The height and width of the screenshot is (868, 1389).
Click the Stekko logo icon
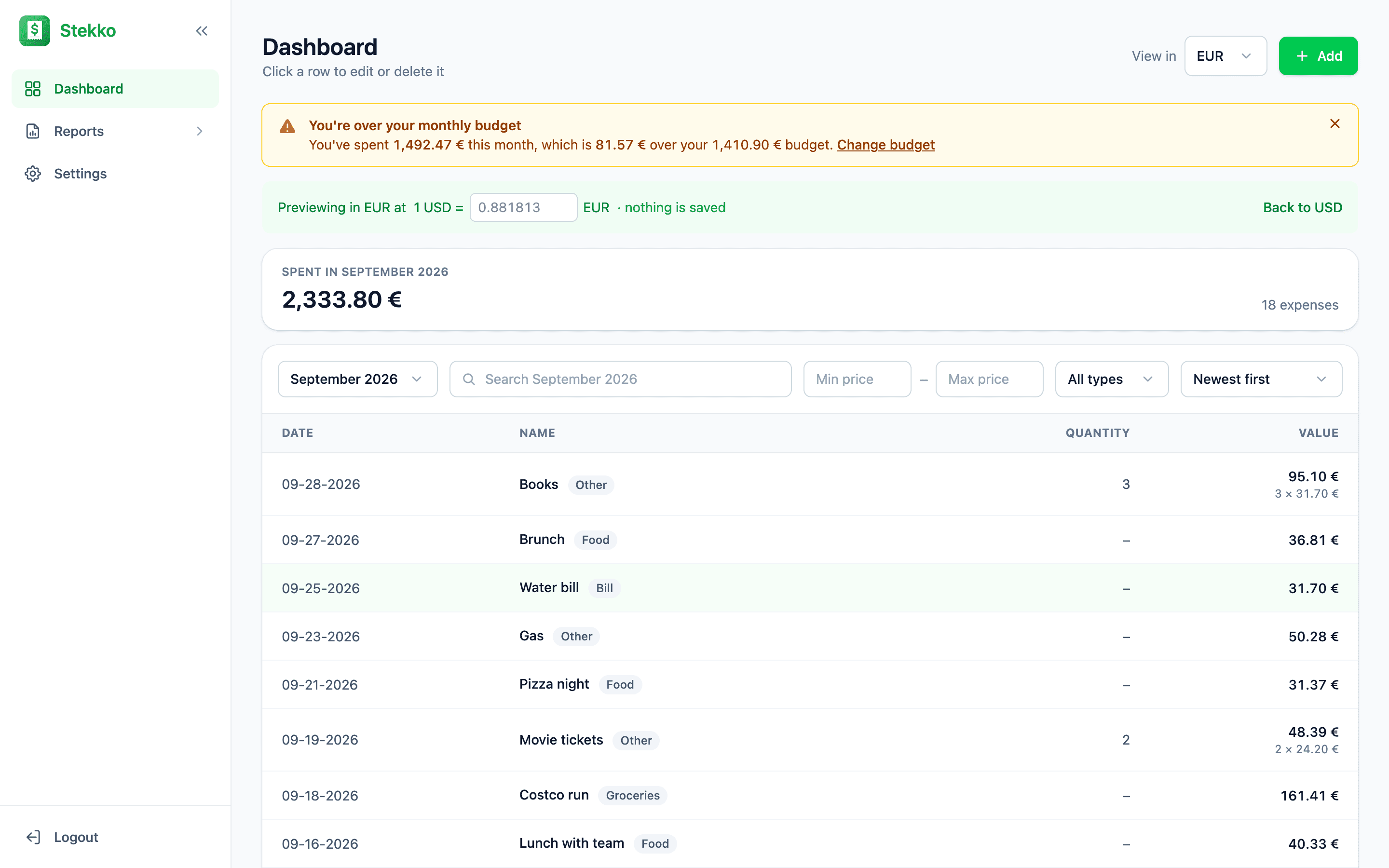[x=34, y=30]
